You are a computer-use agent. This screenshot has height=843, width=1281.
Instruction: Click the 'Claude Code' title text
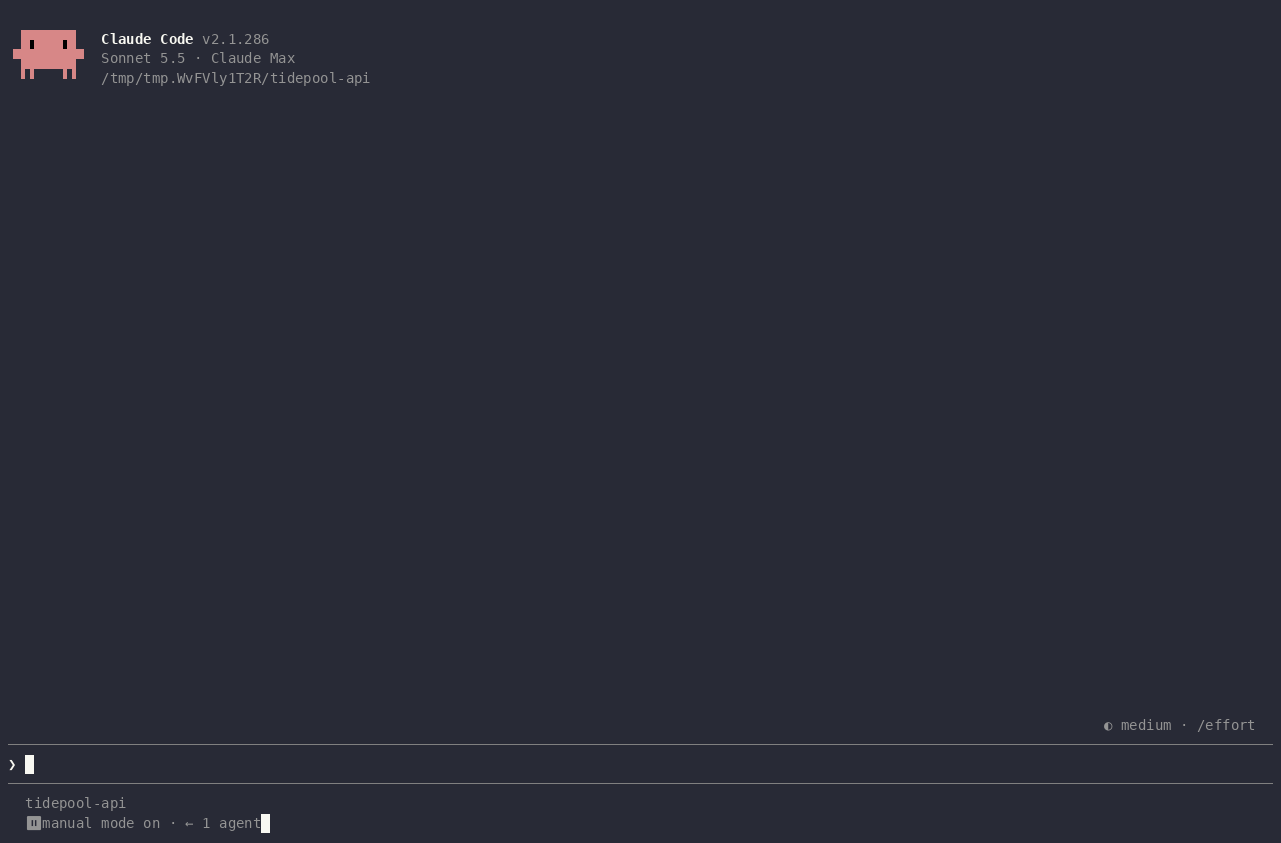147,39
